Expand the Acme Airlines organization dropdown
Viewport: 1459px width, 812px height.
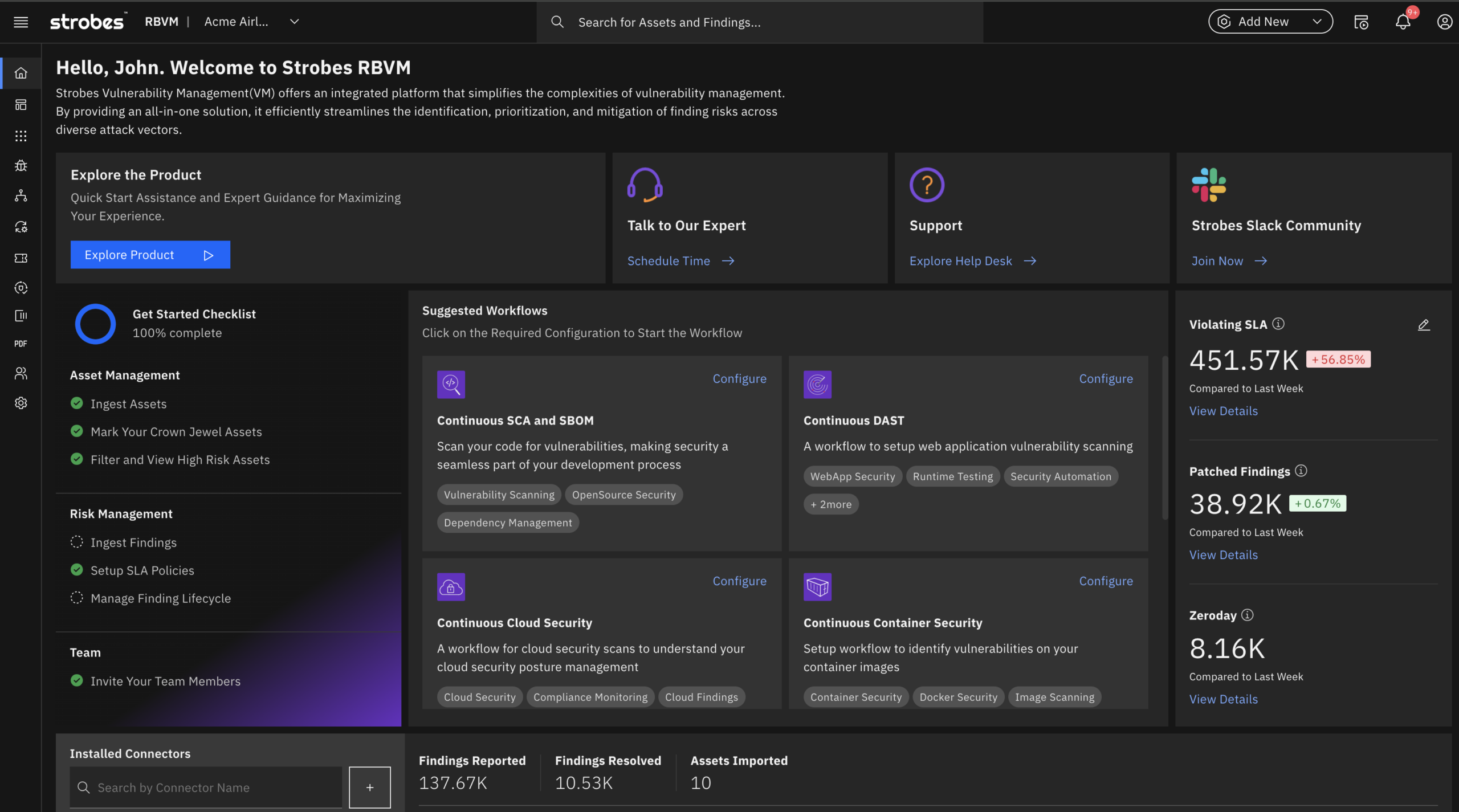[x=294, y=22]
